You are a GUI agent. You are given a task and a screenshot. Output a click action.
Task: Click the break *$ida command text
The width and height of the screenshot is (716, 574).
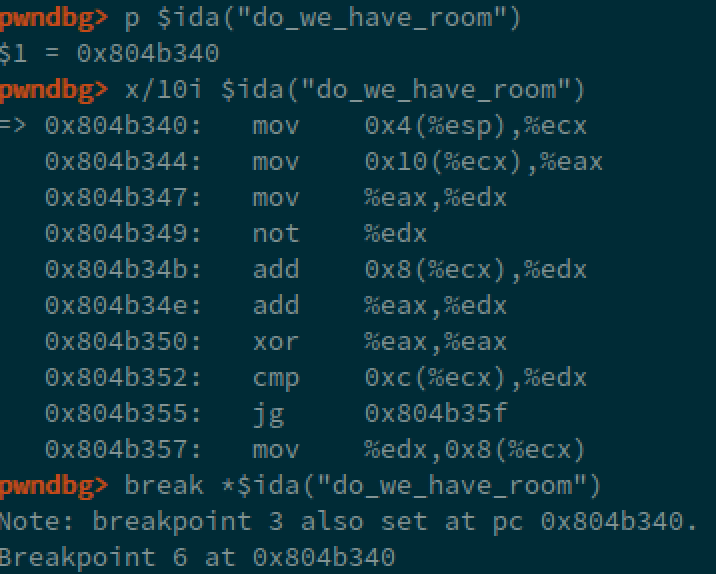pyautogui.click(x=363, y=485)
